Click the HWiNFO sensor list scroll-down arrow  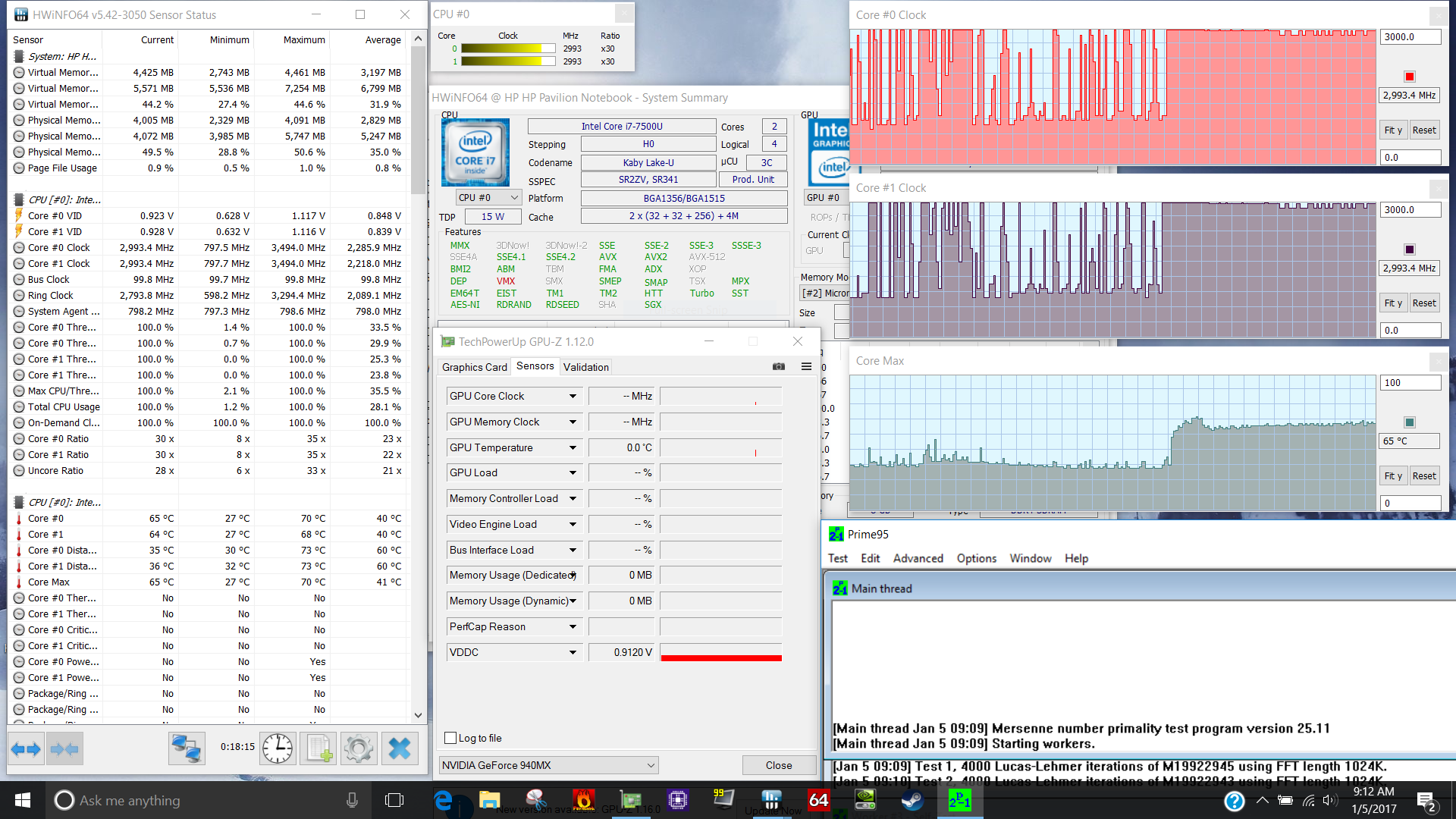pos(418,715)
